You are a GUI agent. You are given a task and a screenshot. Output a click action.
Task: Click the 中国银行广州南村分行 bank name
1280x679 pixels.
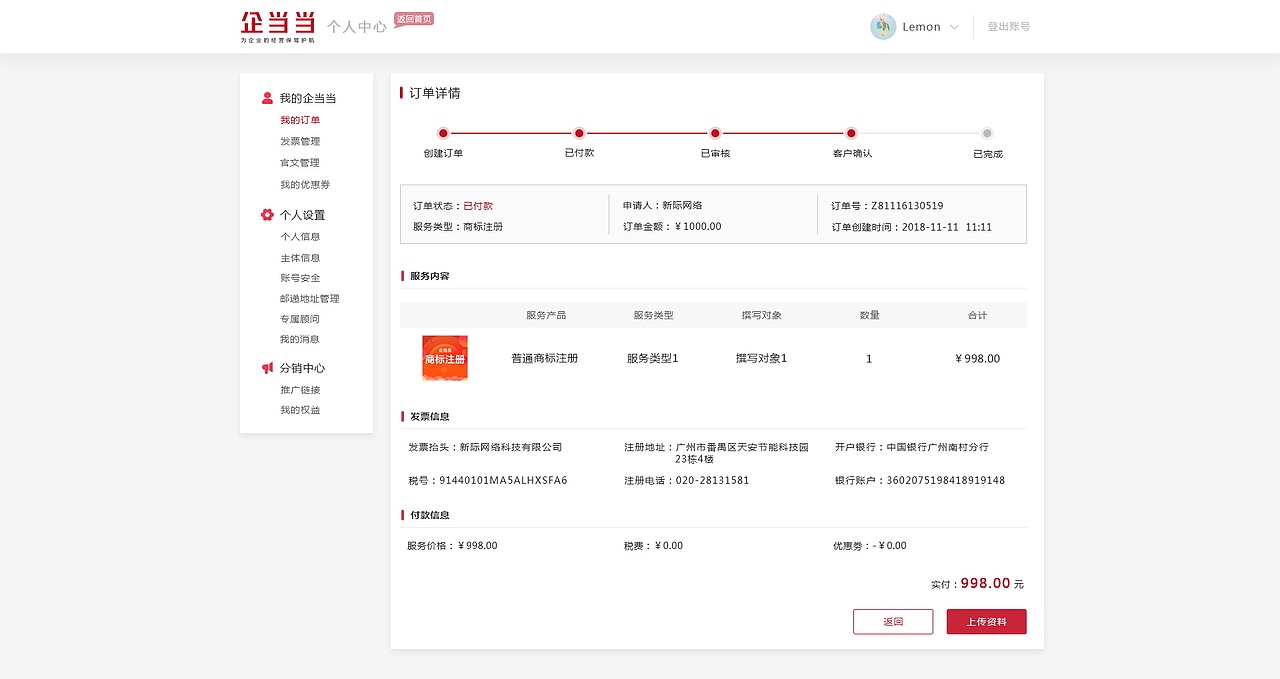[937, 447]
